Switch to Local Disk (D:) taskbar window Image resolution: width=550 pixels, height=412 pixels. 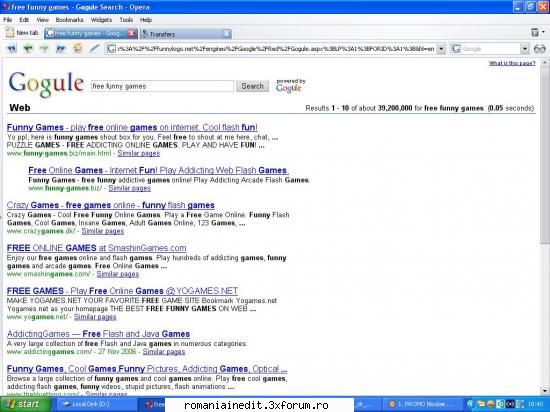click(x=95, y=404)
